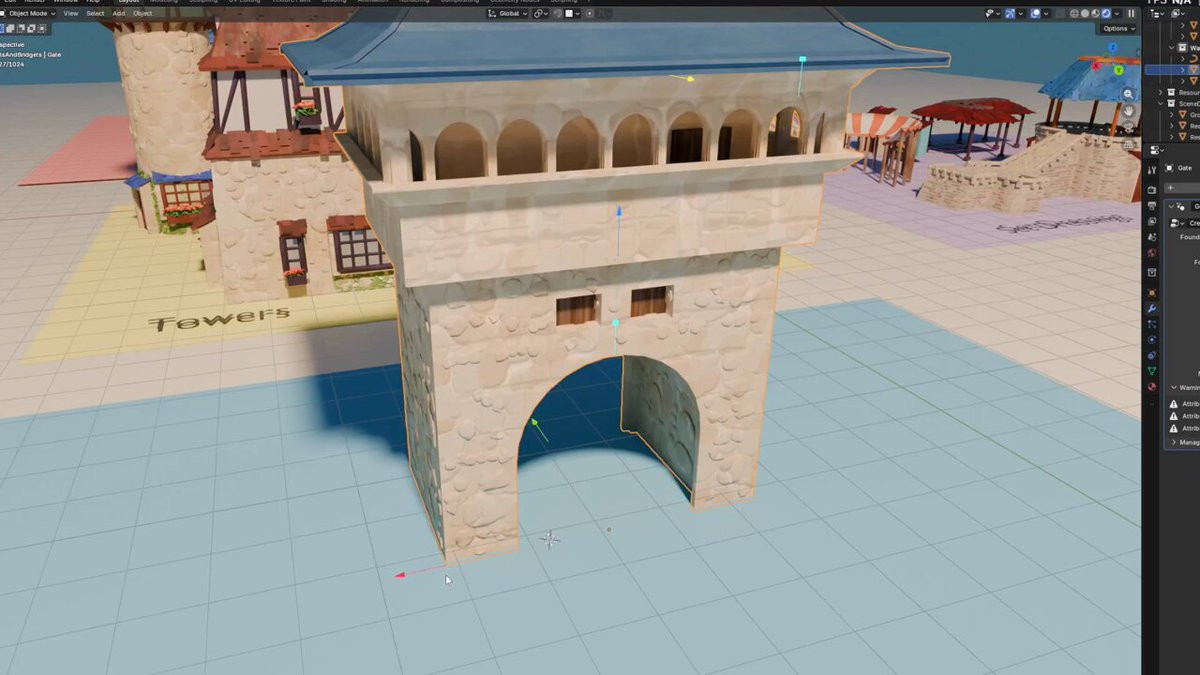Click the Add Modifier plus button
This screenshot has width=1200, height=675.
[1171, 188]
